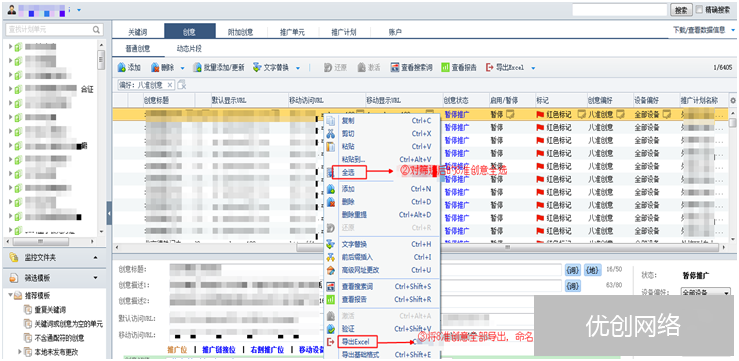This screenshot has width=739, height=361.
Task: Click the 右侧推广位 link
Action: (267, 350)
